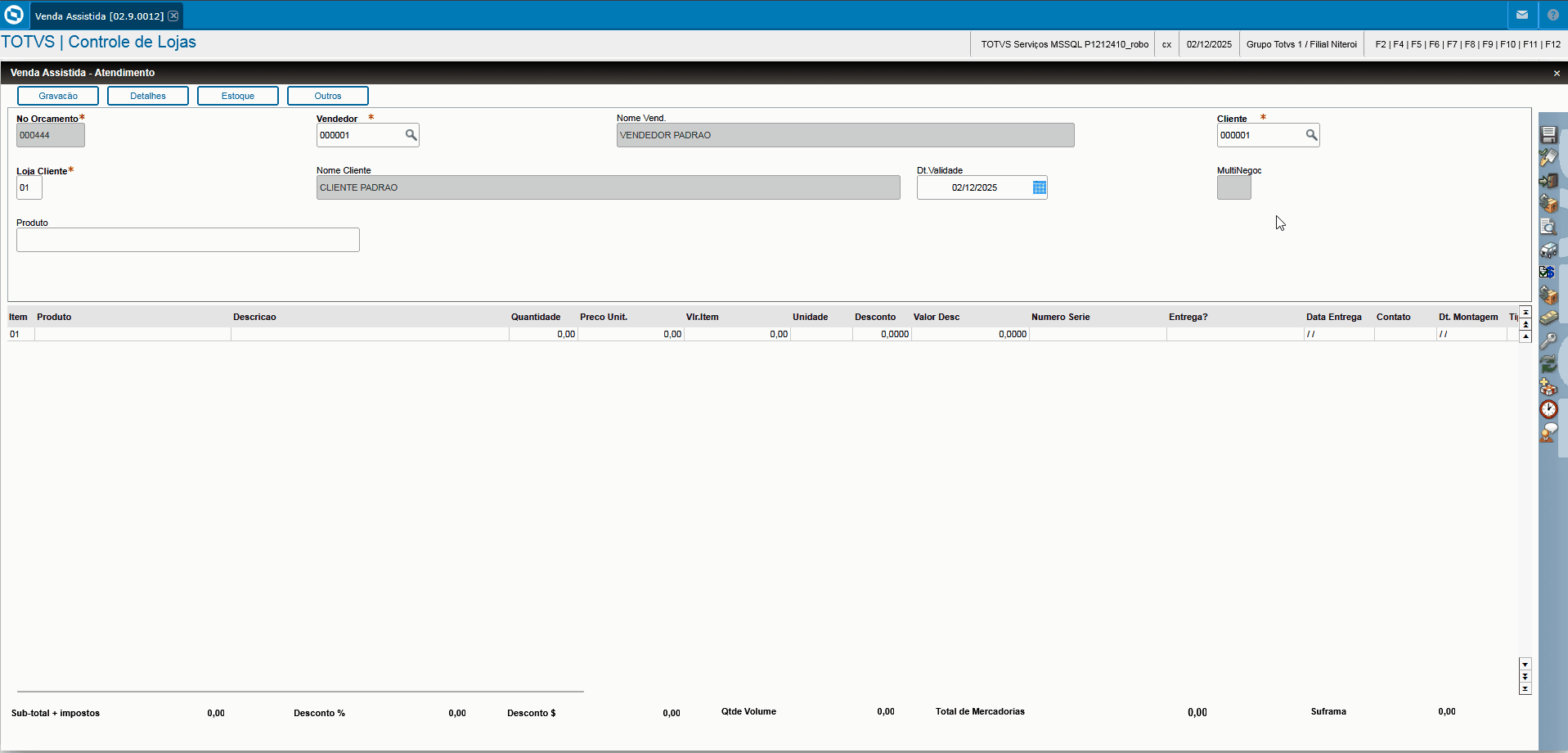Viewport: 1568px width, 753px height.
Task: Click the No Orcamento field
Action: point(51,135)
